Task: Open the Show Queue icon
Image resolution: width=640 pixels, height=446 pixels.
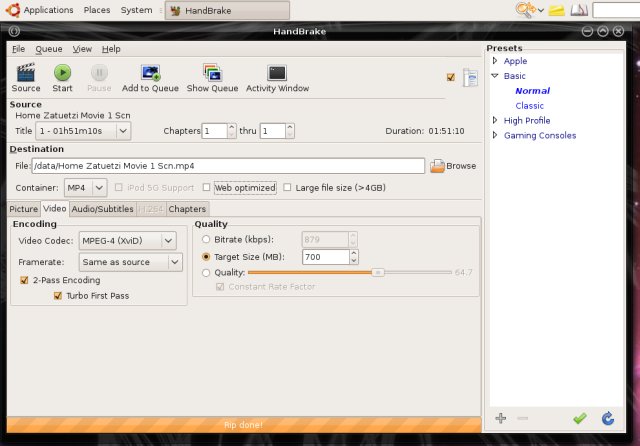Action: (212, 72)
